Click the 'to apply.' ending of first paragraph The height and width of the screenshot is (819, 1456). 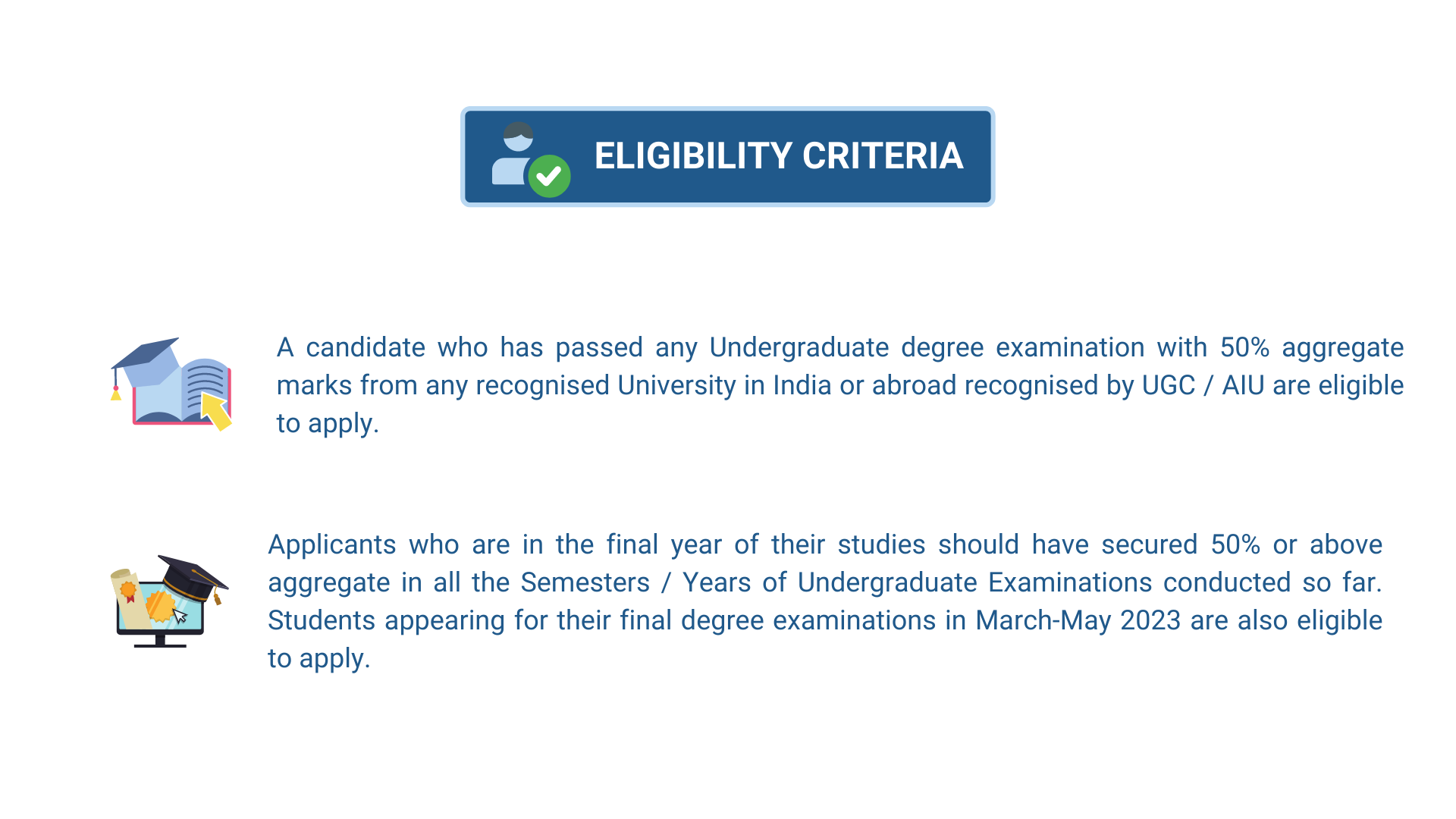328,423
